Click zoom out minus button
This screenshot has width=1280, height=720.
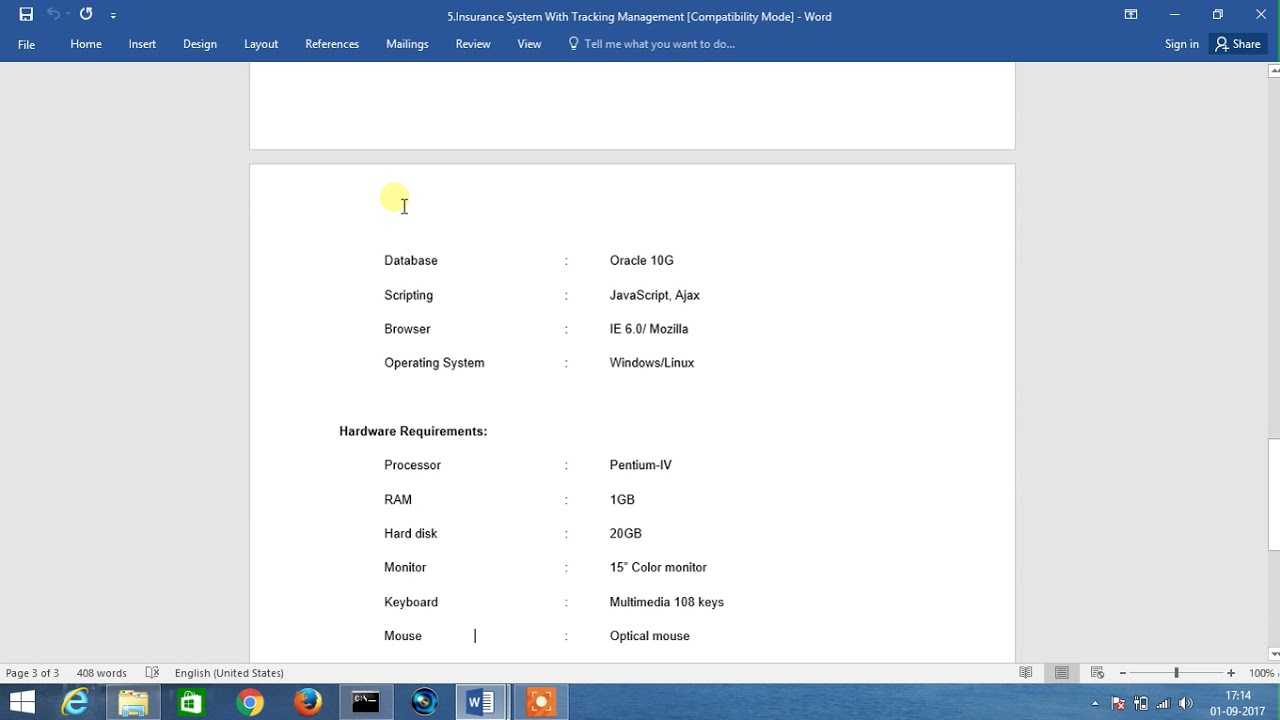(1123, 673)
